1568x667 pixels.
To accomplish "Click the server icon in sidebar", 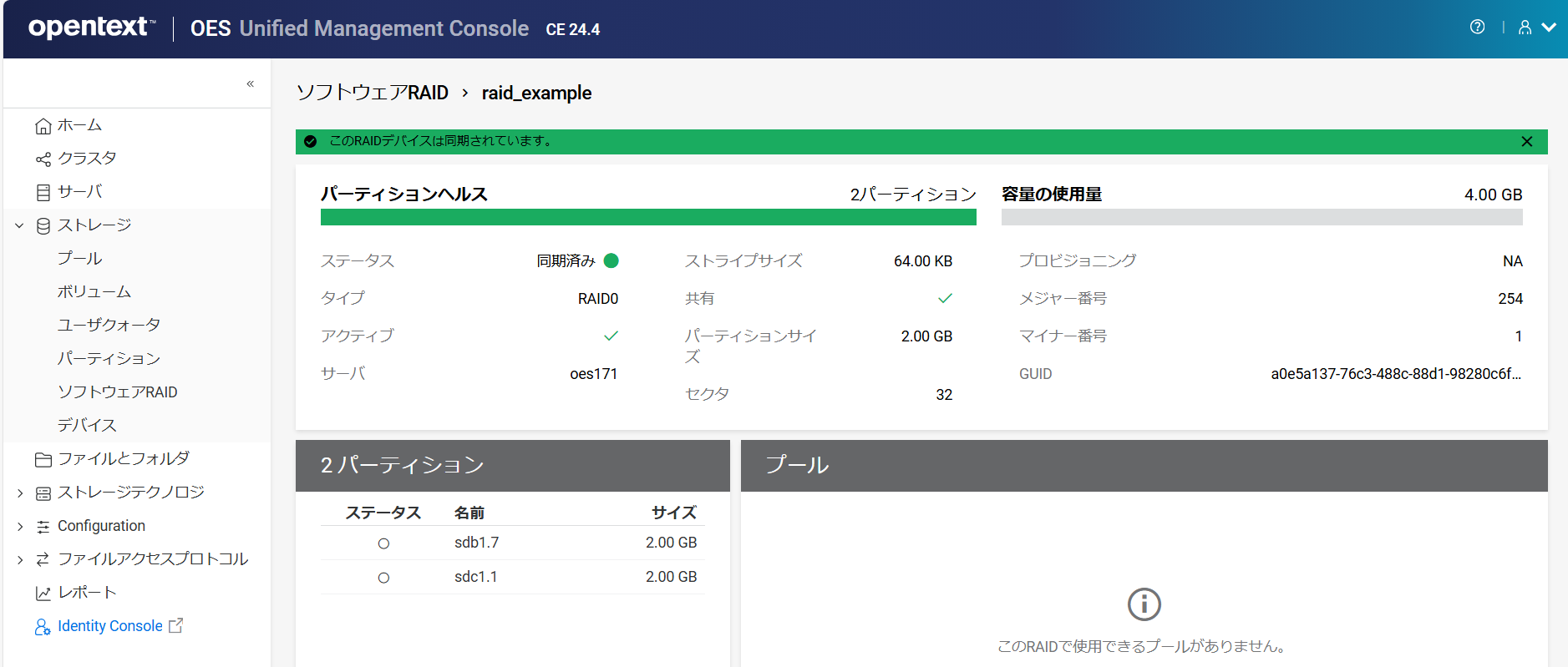I will [43, 193].
